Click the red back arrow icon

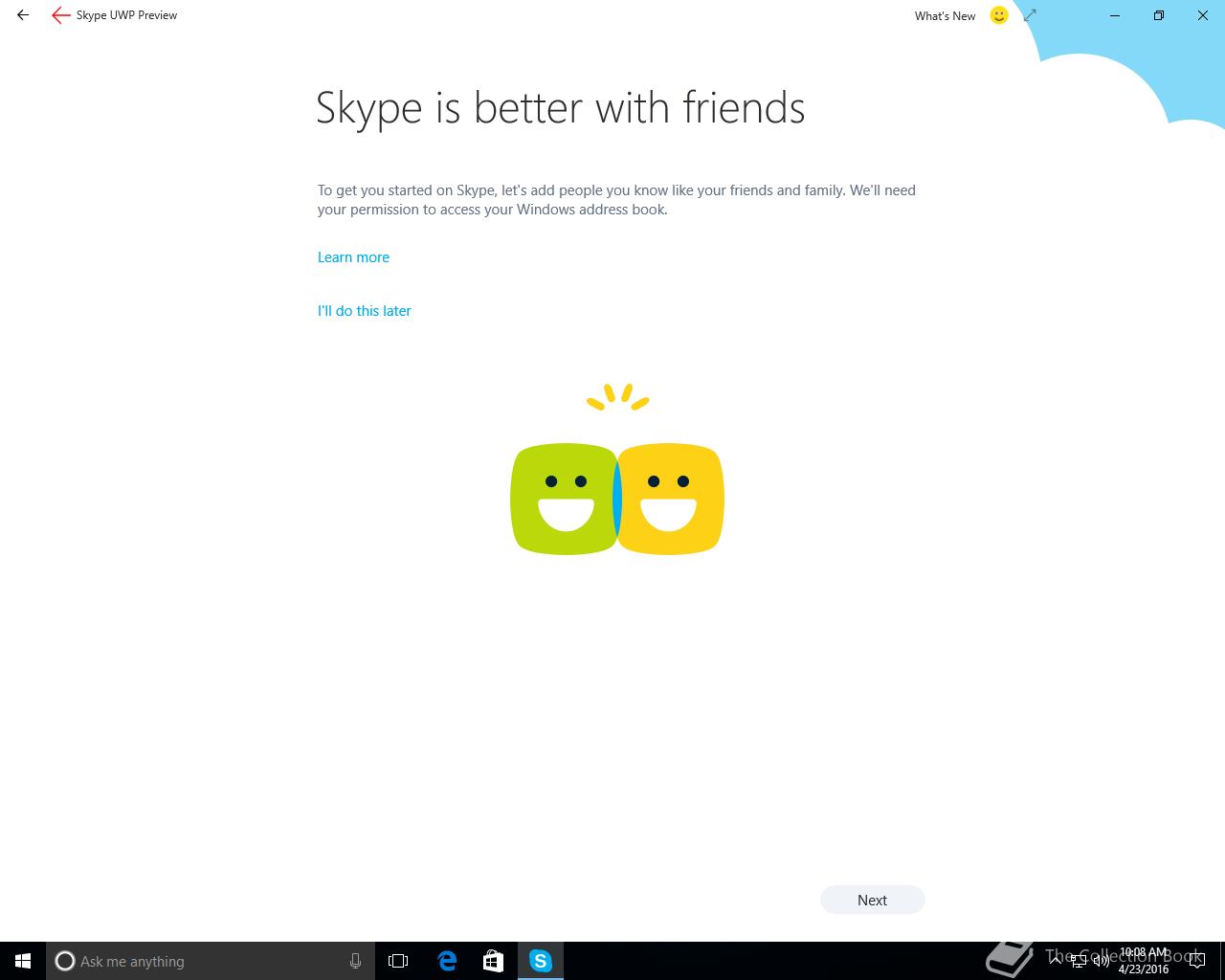[x=60, y=15]
